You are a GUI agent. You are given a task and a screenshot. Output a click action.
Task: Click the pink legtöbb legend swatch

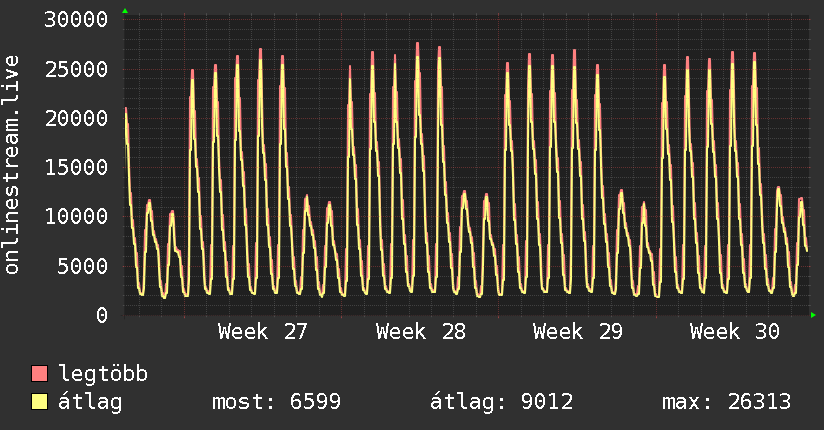(x=39, y=373)
